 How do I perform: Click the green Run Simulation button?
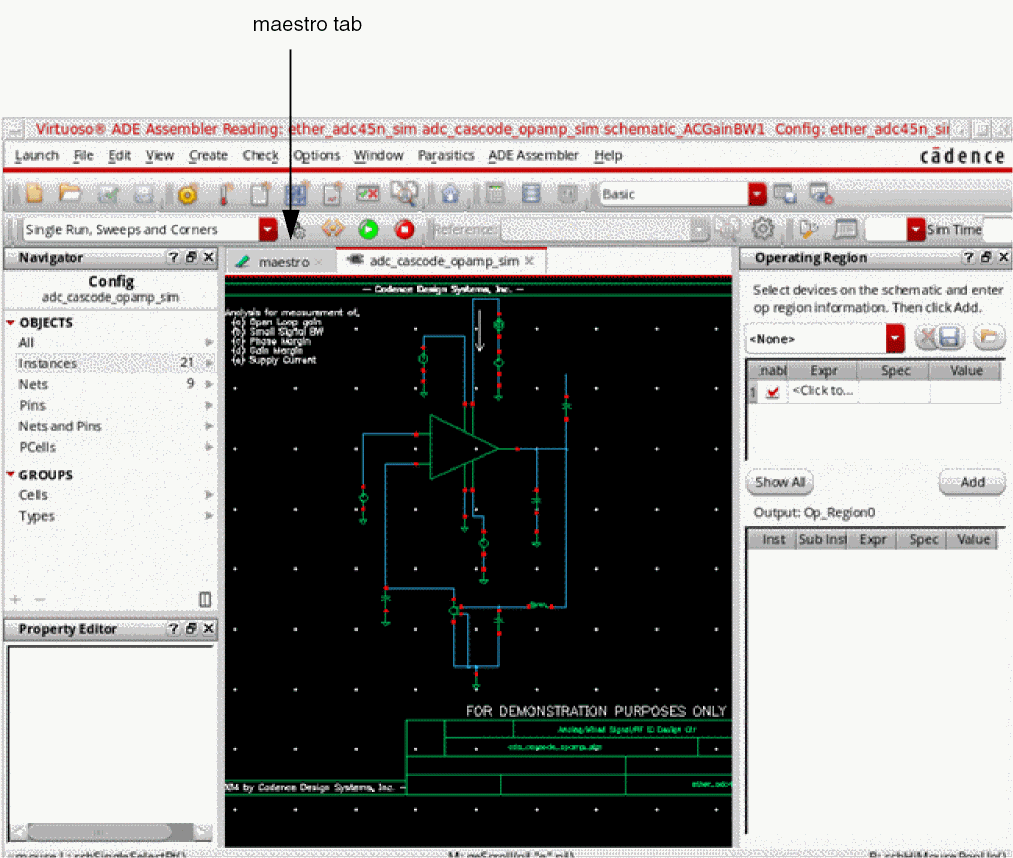(x=368, y=230)
